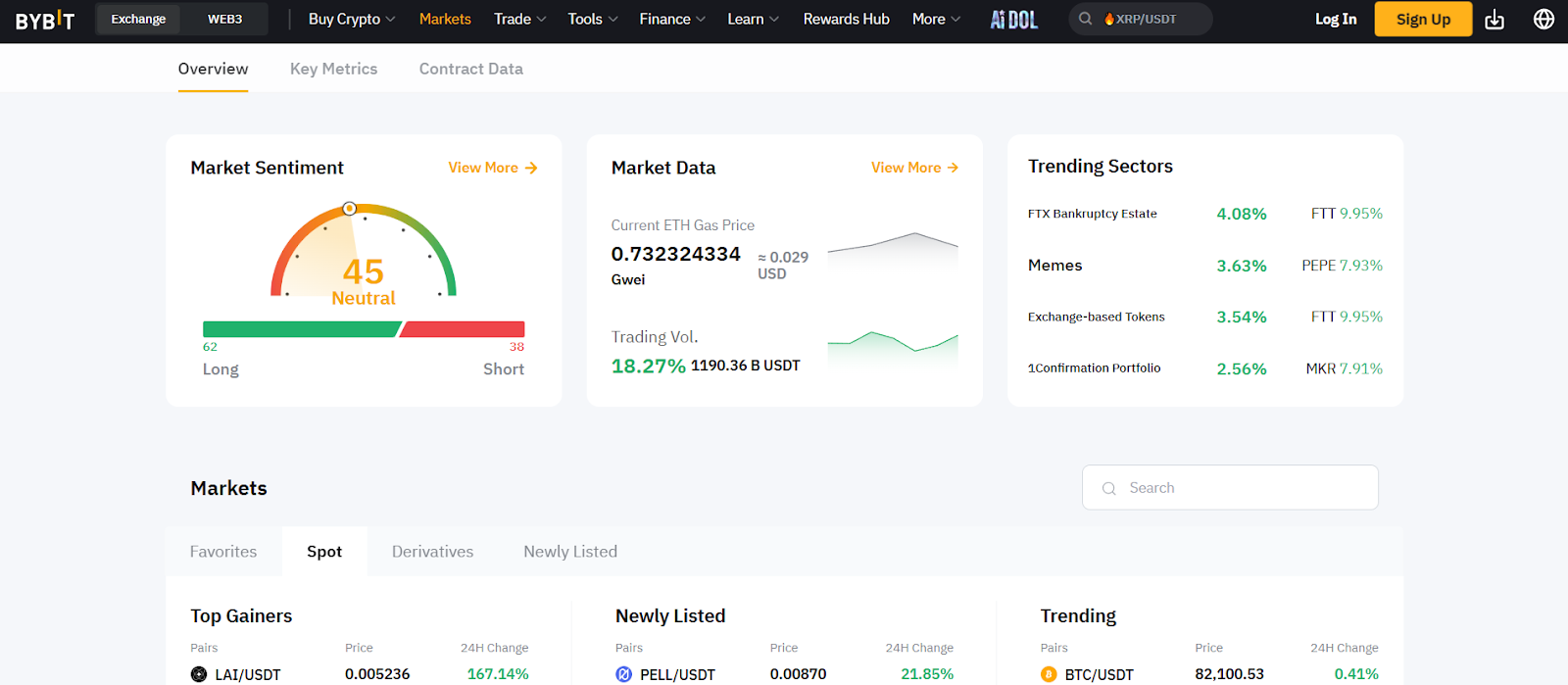Open the FTX Bankruptcy Estate sector
This screenshot has width=1568, height=685.
1092,214
